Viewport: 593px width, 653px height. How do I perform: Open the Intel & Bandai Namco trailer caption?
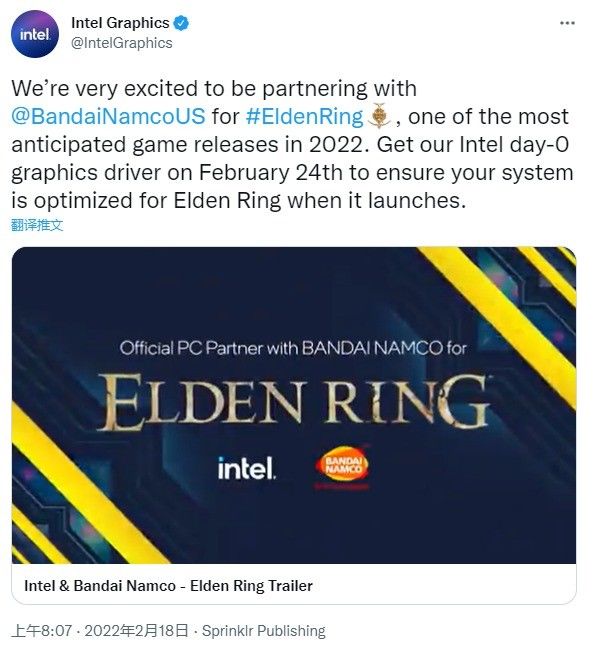168,586
